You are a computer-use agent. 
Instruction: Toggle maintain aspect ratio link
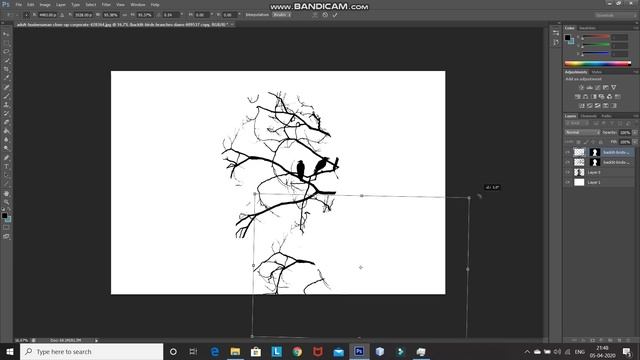[124, 15]
